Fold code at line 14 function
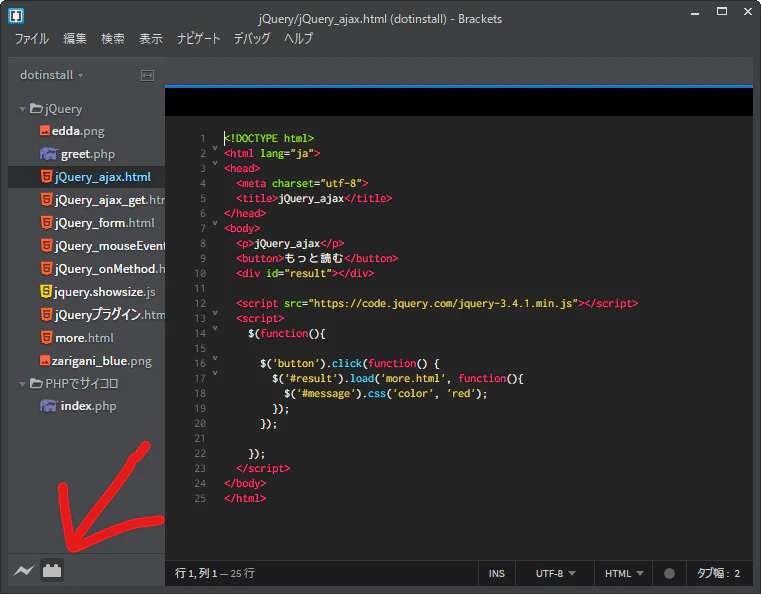Screen dimensions: 761x594 [x=215, y=328]
